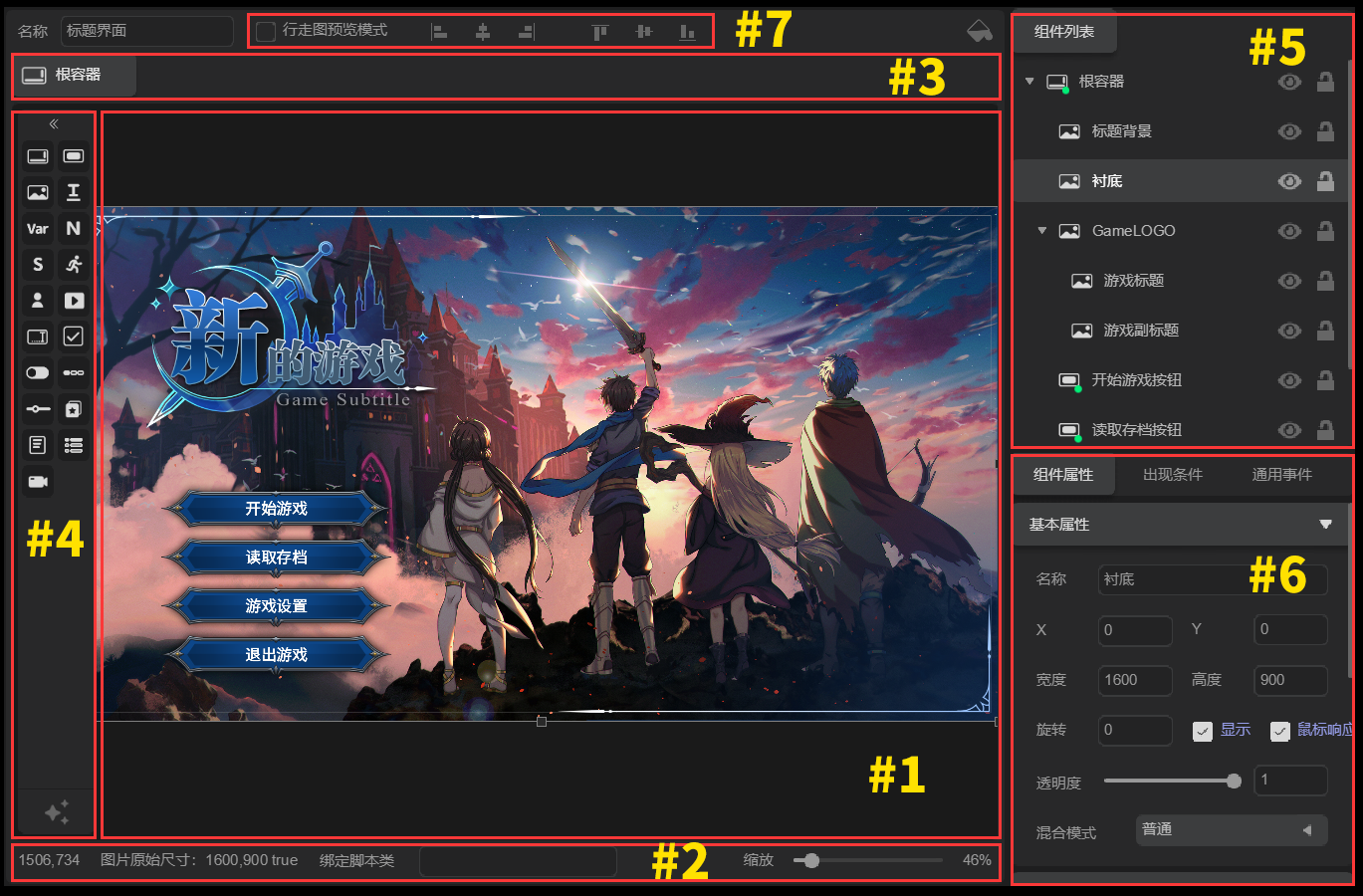Image resolution: width=1363 pixels, height=896 pixels.
Task: Select the 退出游戏 button on canvas
Action: click(277, 655)
